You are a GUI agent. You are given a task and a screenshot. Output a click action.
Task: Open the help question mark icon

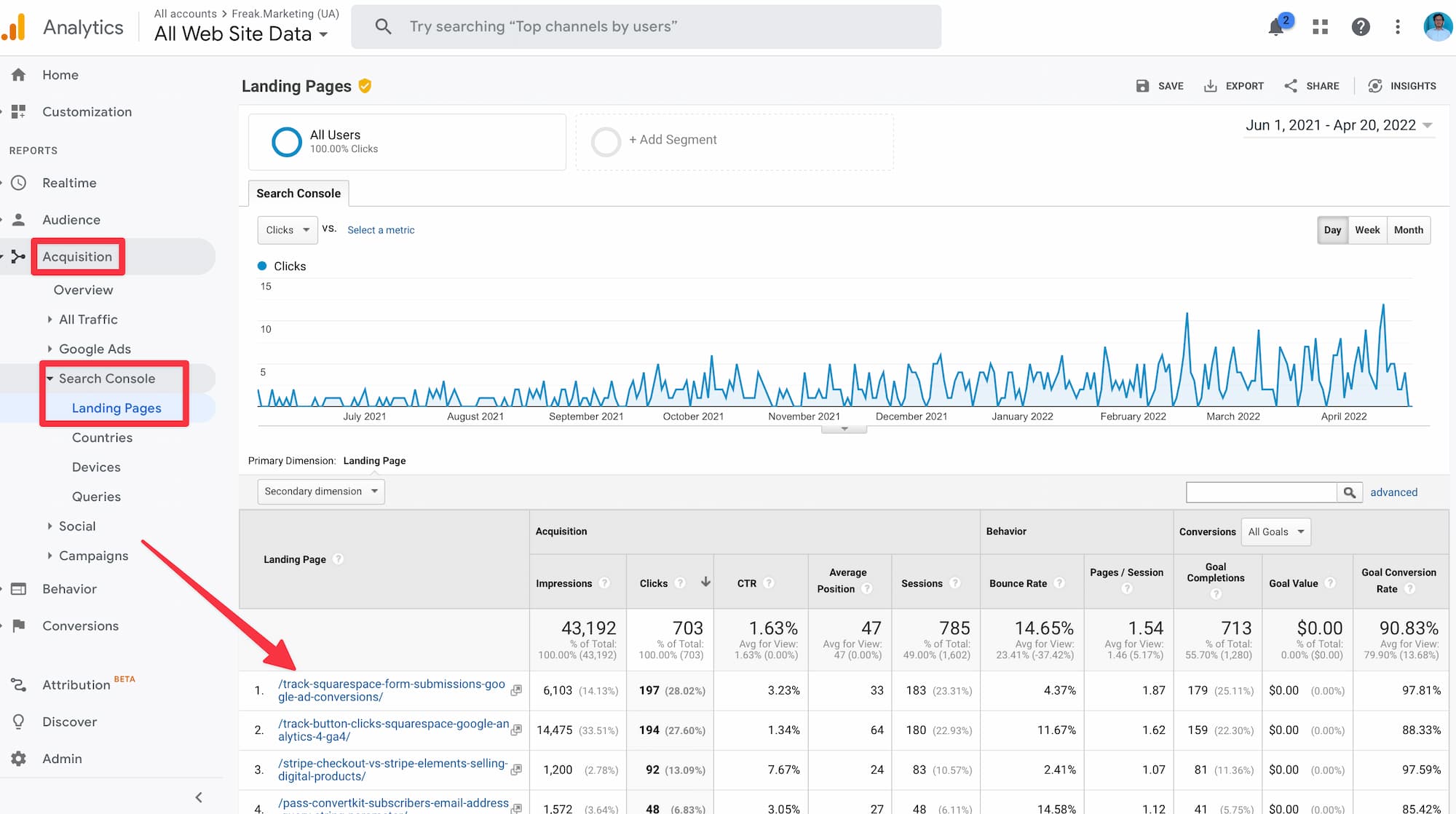coord(1360,27)
